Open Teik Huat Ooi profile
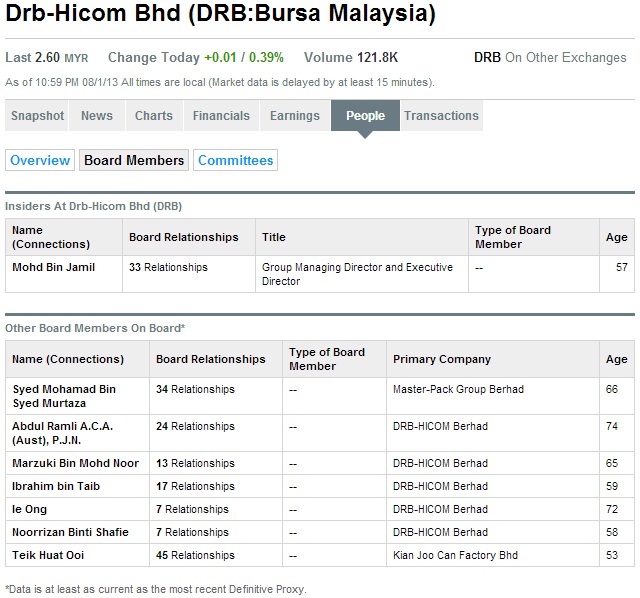Screen dimensions: 640x598 (x=48, y=555)
